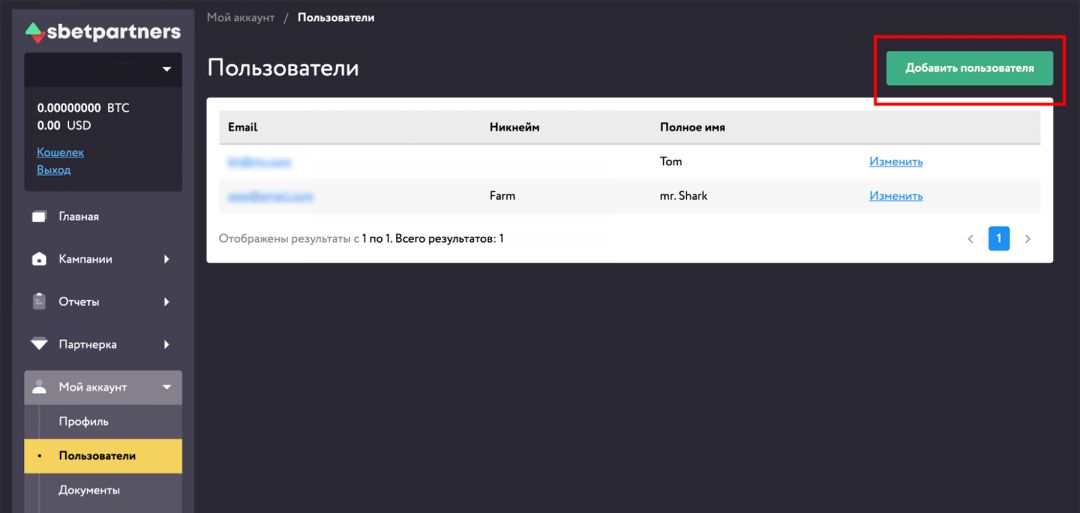
Task: Click the Партнерка diamond icon
Action: [40, 344]
